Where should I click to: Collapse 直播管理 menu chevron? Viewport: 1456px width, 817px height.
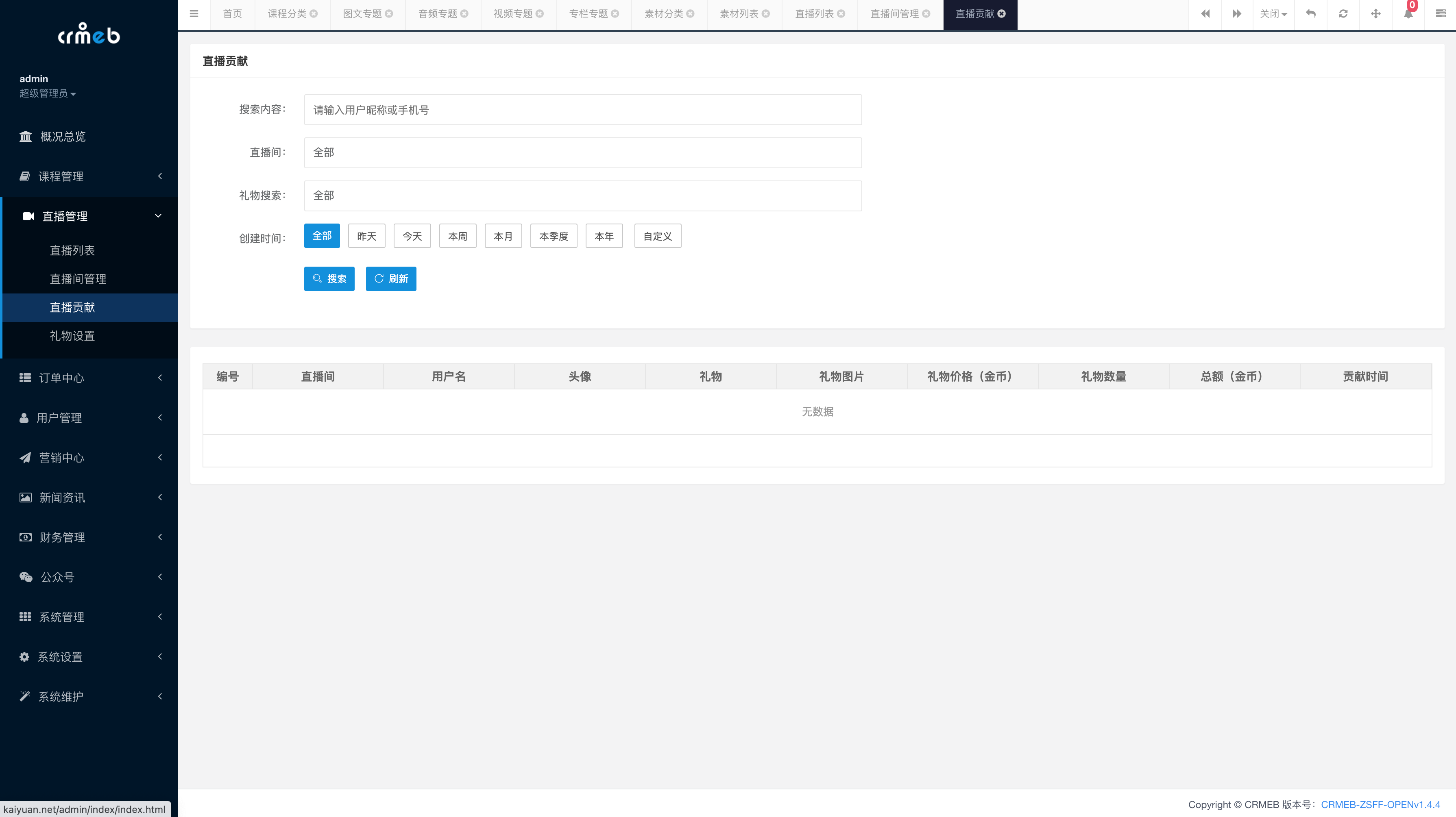158,216
